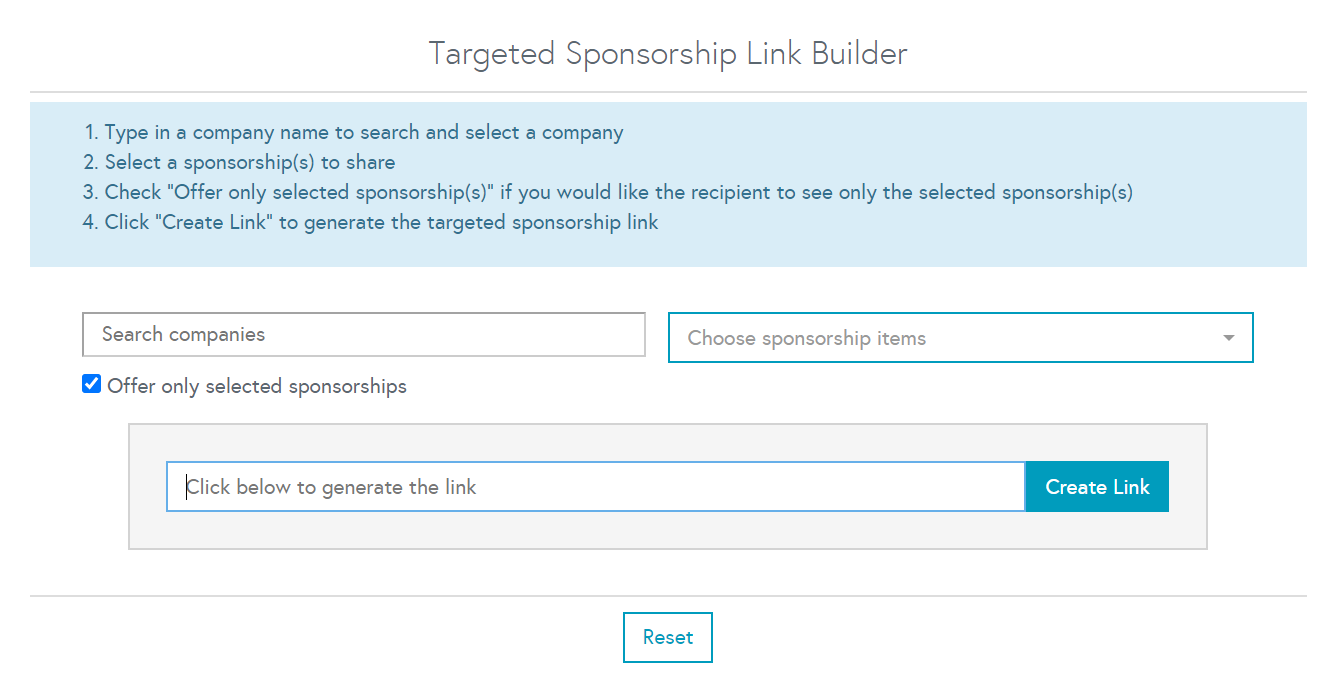
Task: Open the Choose sponsorship items dropdown
Action: tap(940, 338)
